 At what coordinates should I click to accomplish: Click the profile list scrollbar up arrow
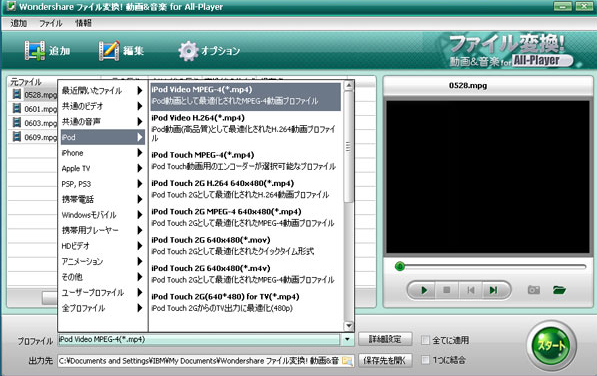click(x=348, y=86)
